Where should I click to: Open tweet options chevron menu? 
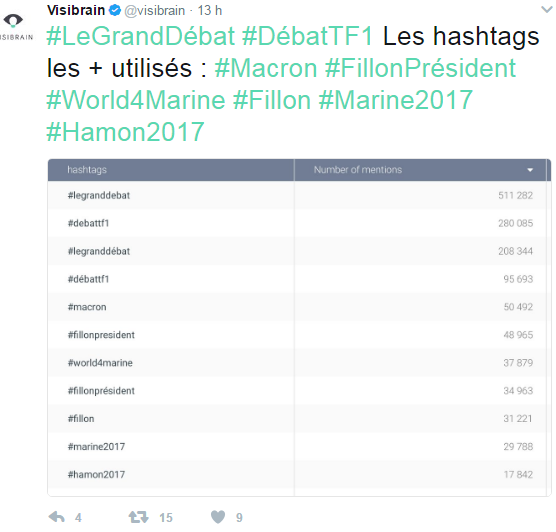[x=546, y=10]
